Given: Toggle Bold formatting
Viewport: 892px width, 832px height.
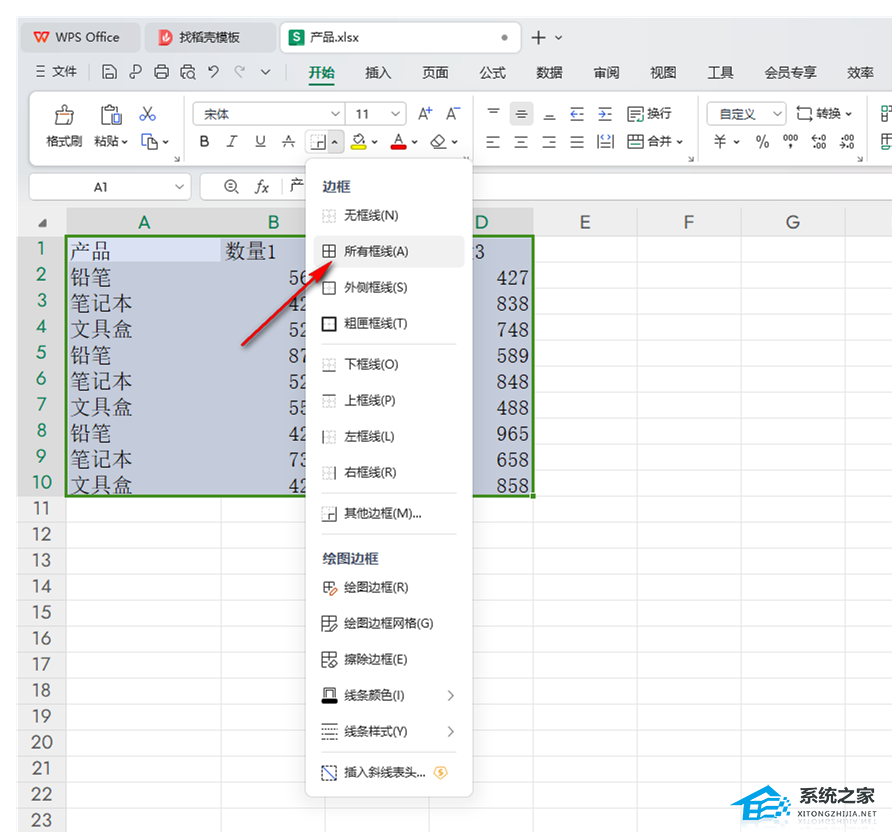Looking at the screenshot, I should (205, 142).
